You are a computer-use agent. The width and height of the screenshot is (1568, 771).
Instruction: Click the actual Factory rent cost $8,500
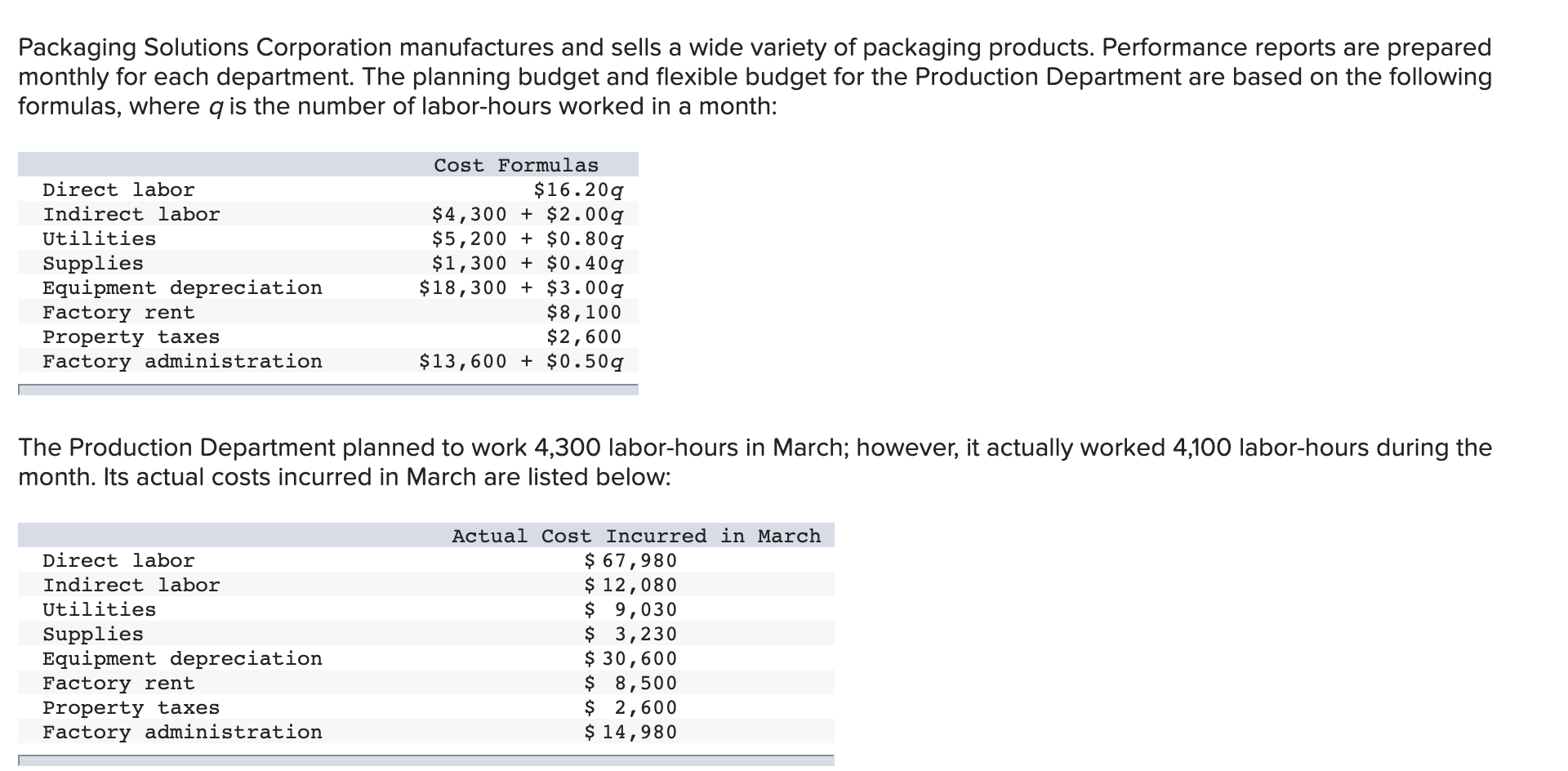[x=631, y=684]
